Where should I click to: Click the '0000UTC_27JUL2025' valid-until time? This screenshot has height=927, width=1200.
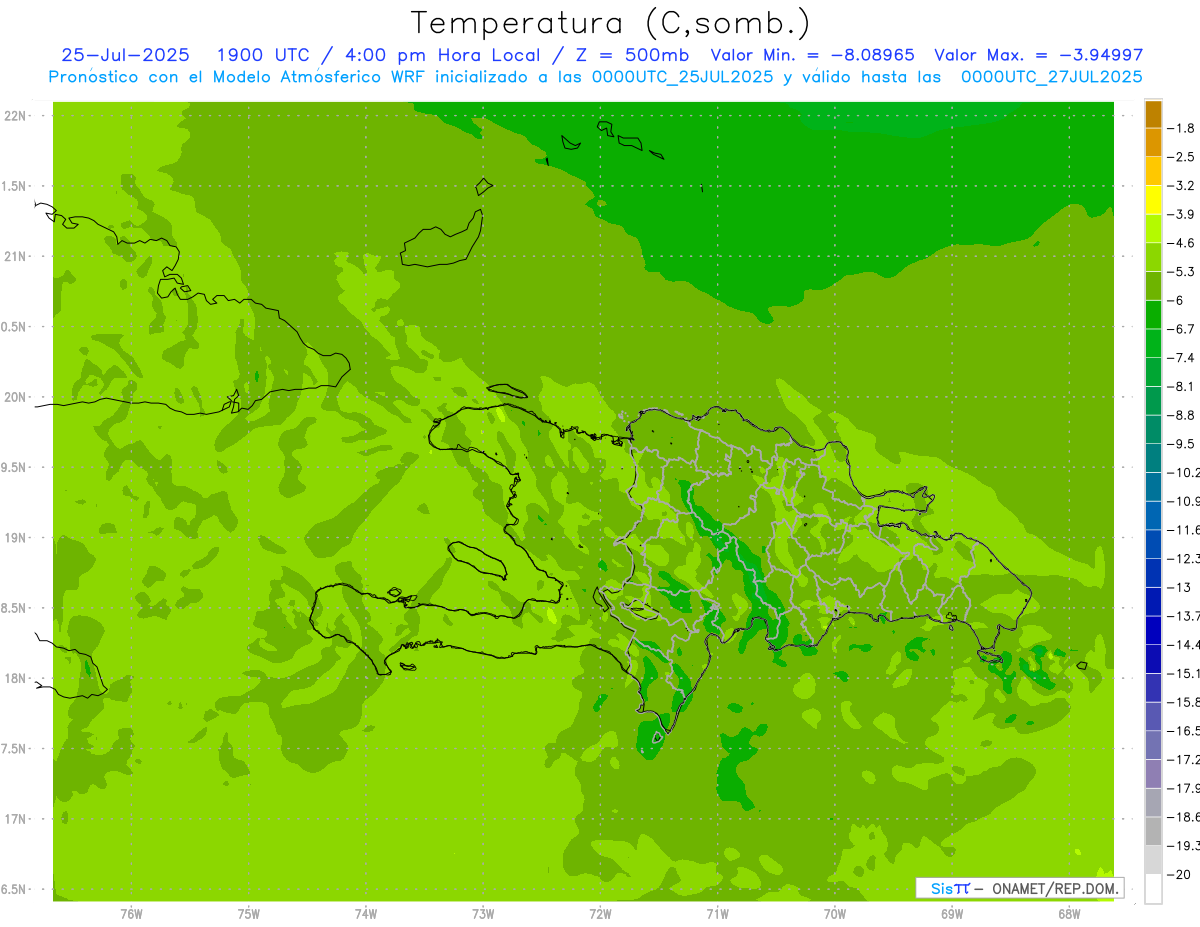point(1051,76)
